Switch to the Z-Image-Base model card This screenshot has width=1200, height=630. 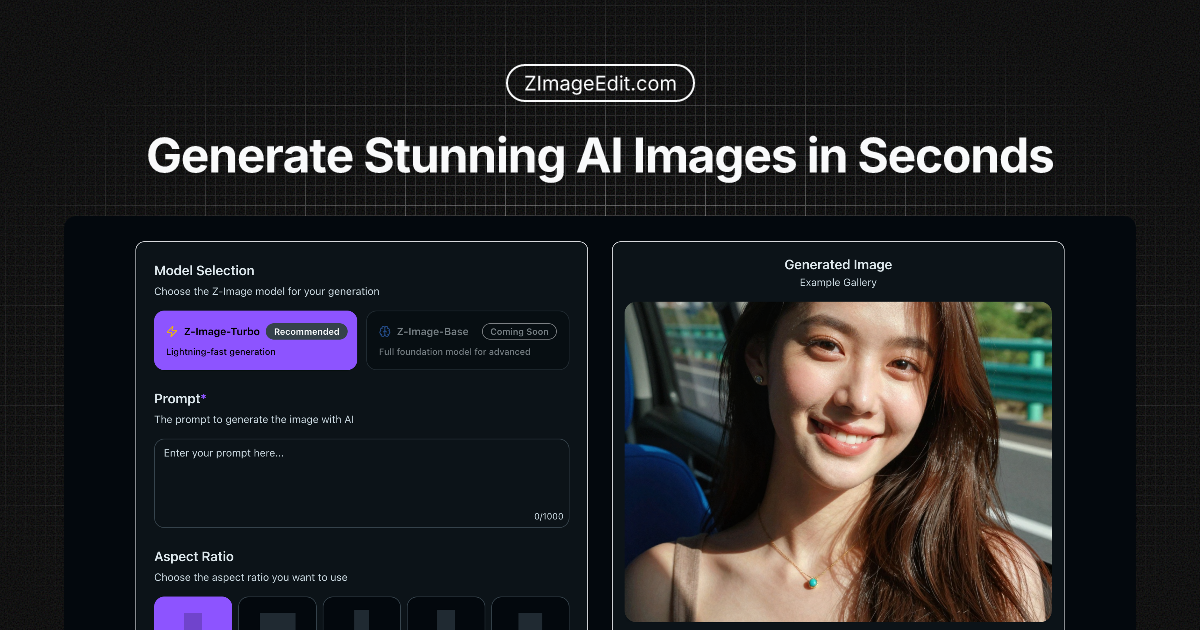(468, 340)
